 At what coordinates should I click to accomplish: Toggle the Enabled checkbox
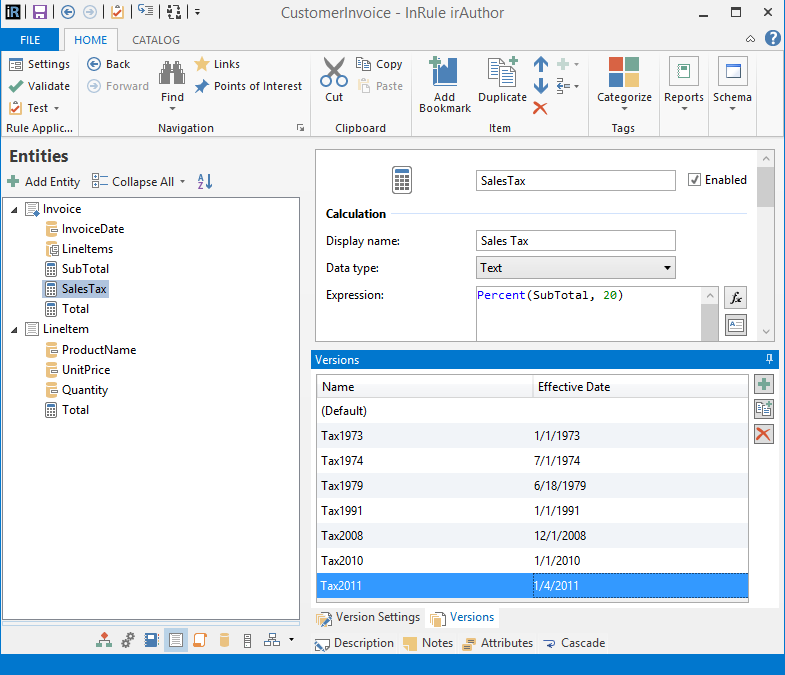click(x=695, y=180)
